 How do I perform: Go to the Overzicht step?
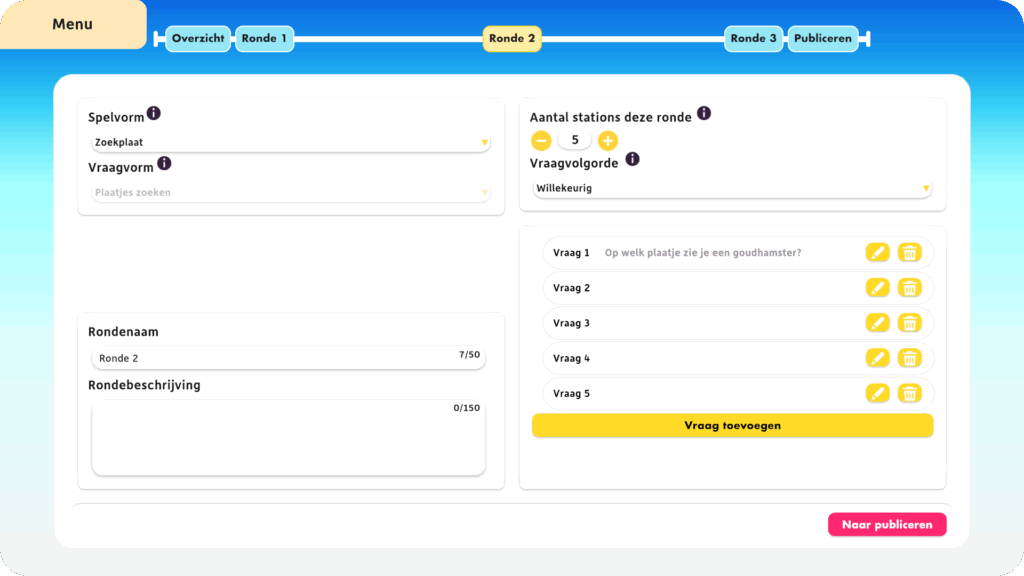point(198,39)
